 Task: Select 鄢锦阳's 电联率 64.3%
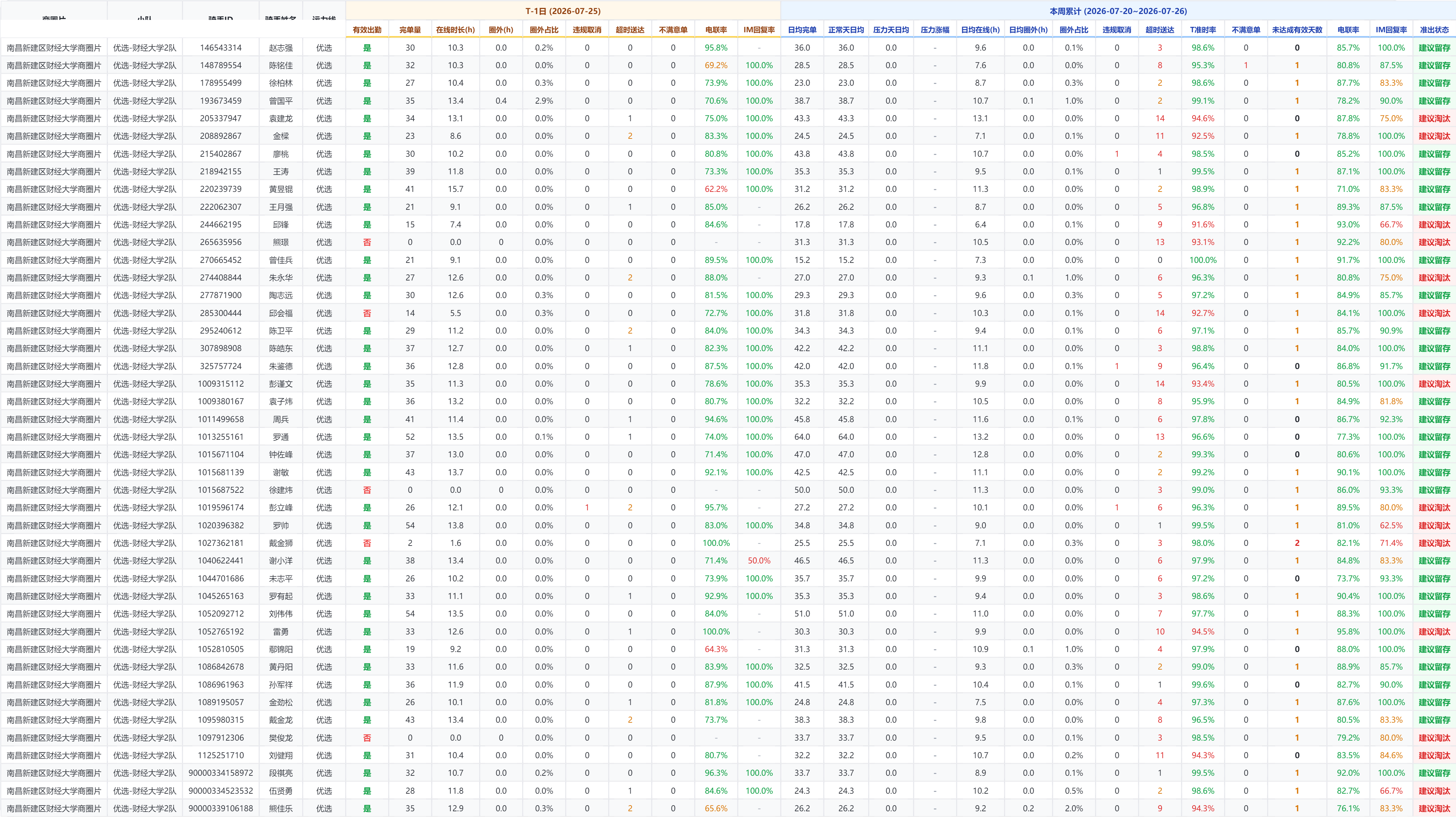click(716, 649)
